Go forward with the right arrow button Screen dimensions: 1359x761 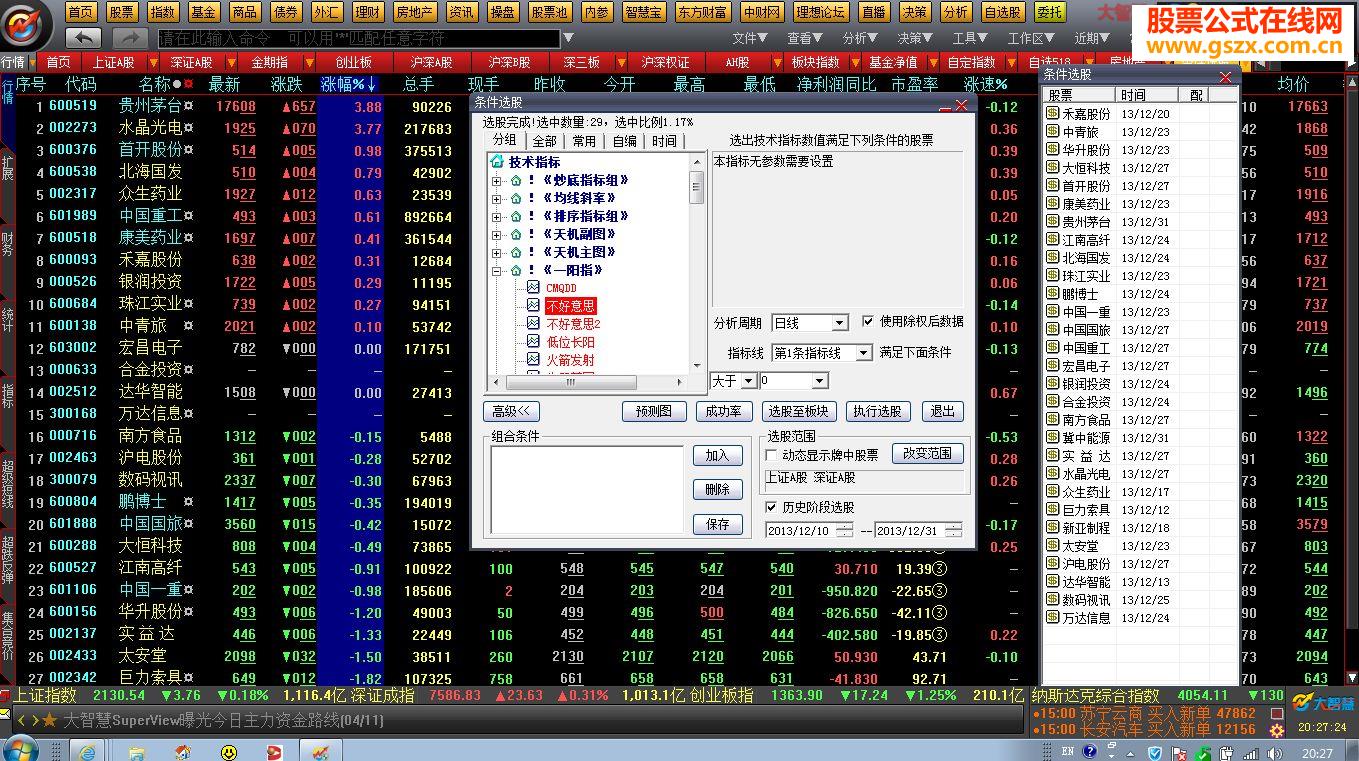(x=130, y=38)
